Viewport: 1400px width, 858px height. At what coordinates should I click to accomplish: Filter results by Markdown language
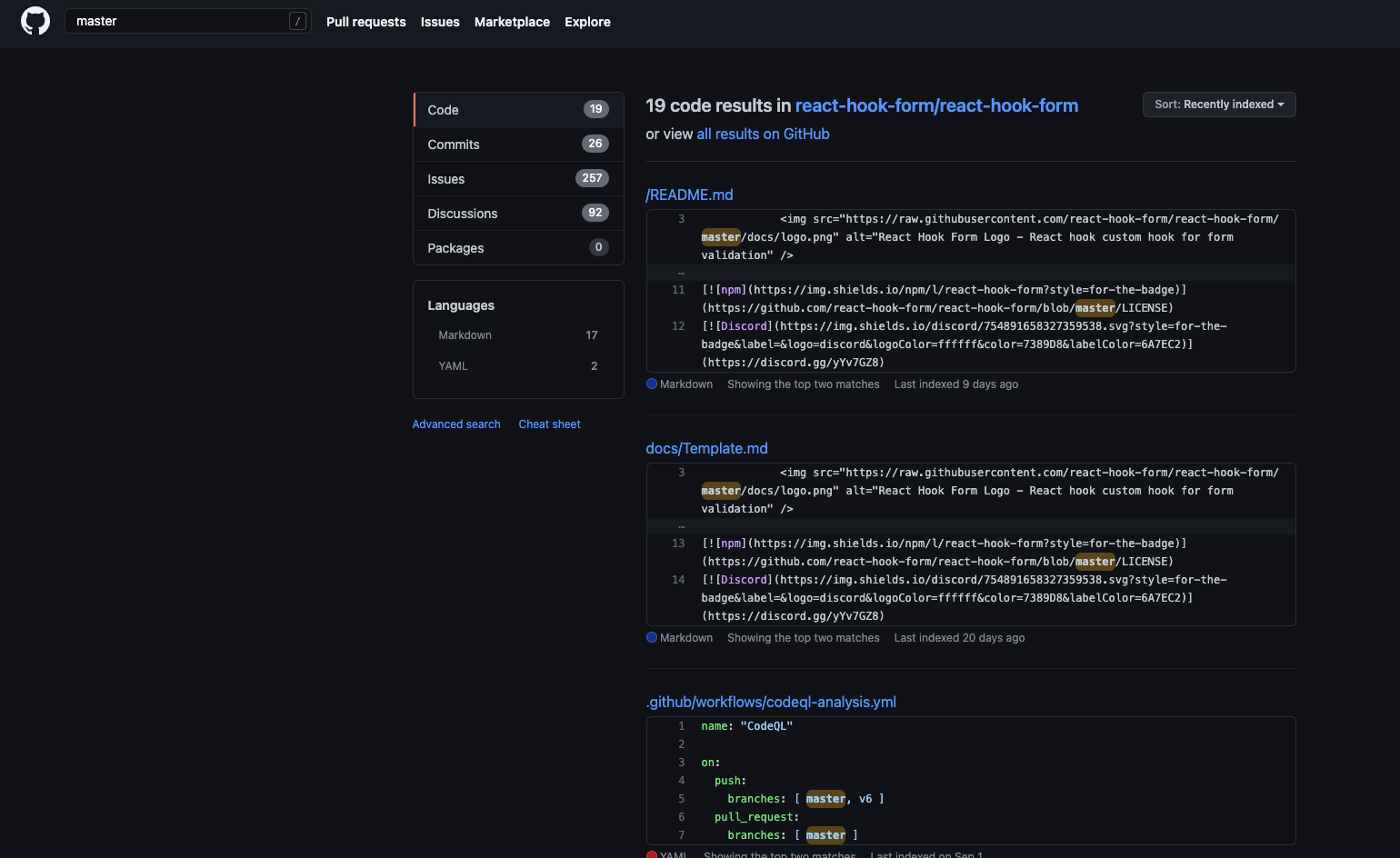coord(518,335)
